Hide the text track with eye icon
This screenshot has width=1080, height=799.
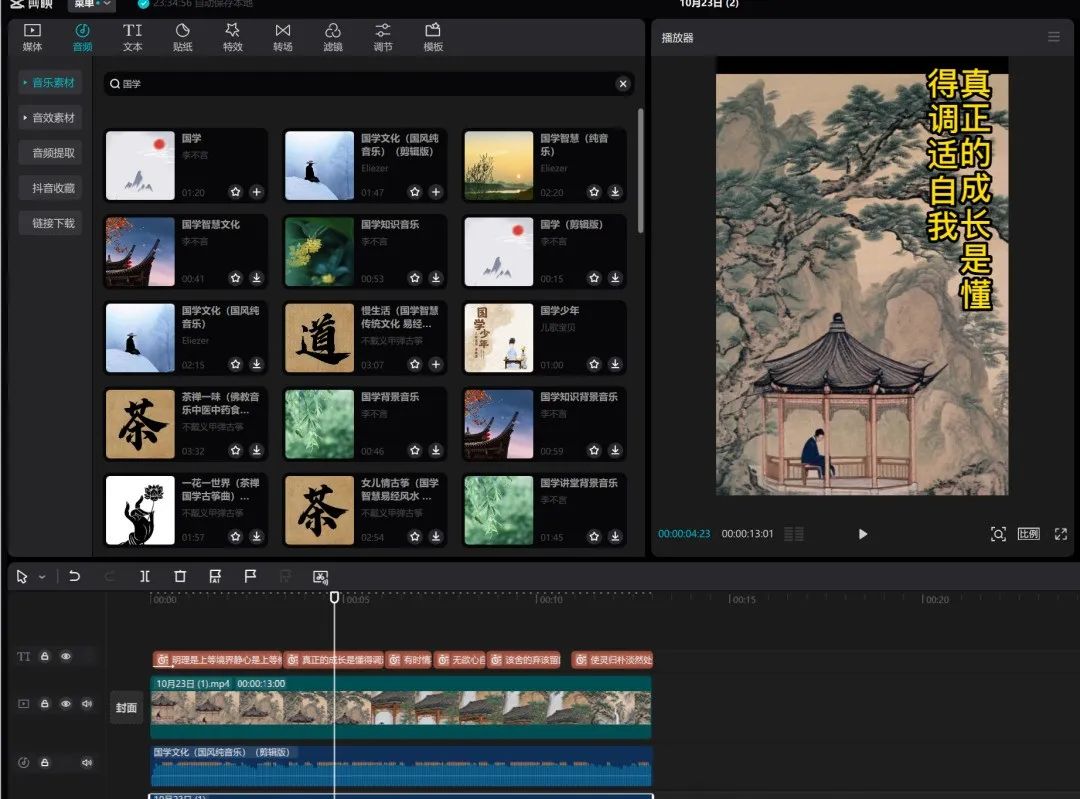pos(66,656)
